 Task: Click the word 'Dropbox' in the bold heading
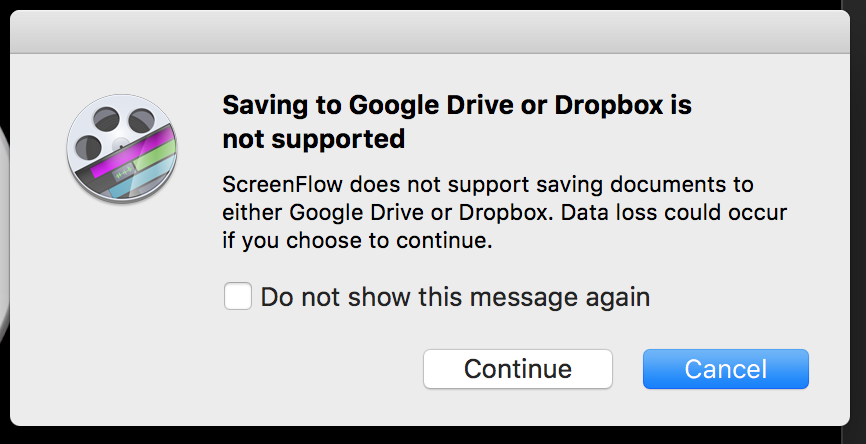pos(609,105)
